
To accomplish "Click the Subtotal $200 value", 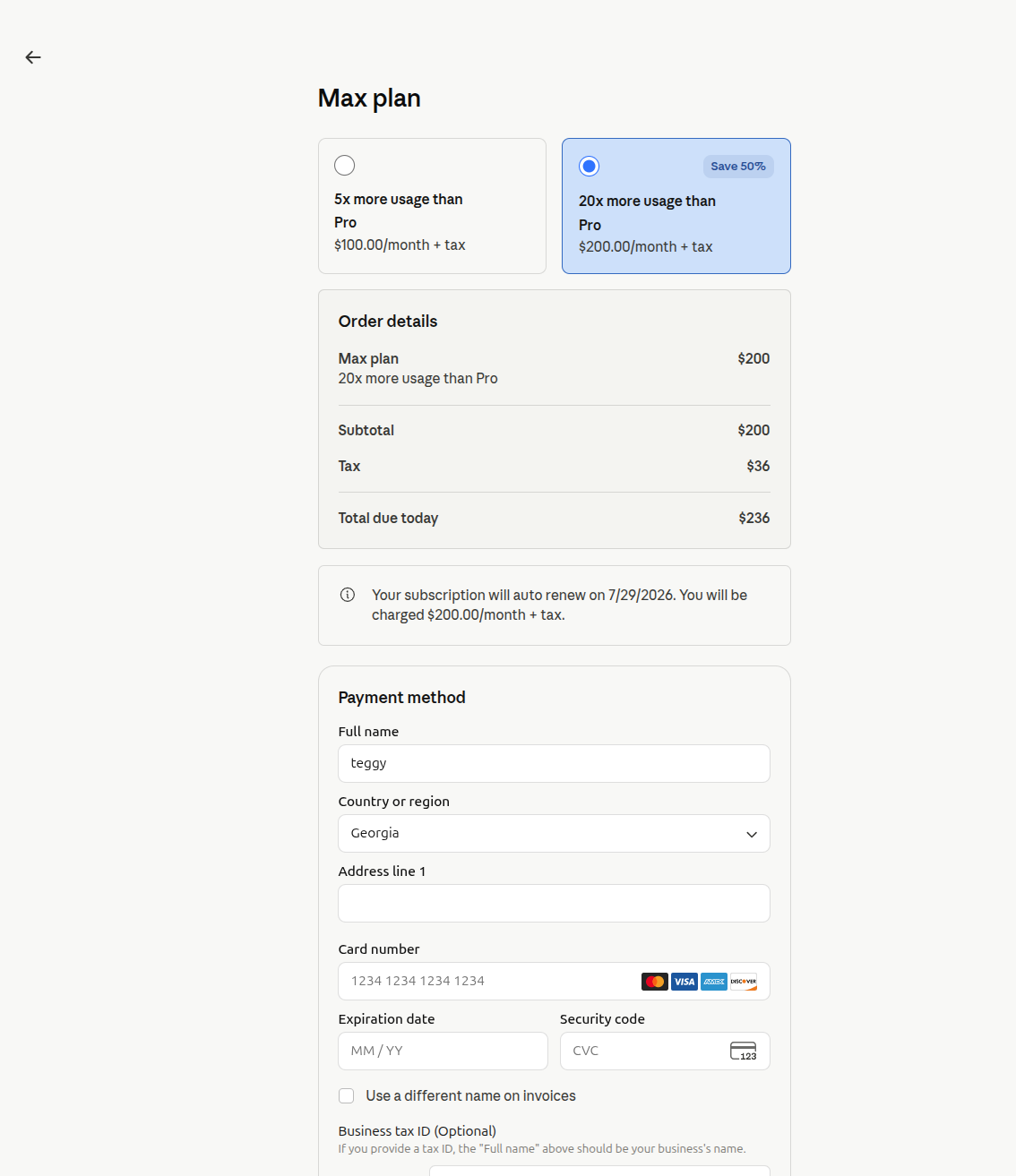I will (x=753, y=430).
